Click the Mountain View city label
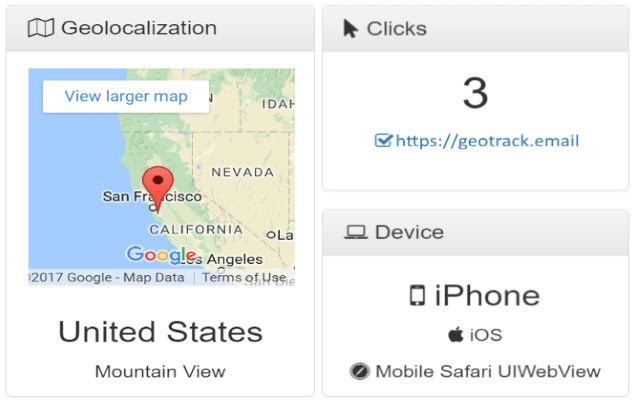640x400 pixels. 160,371
